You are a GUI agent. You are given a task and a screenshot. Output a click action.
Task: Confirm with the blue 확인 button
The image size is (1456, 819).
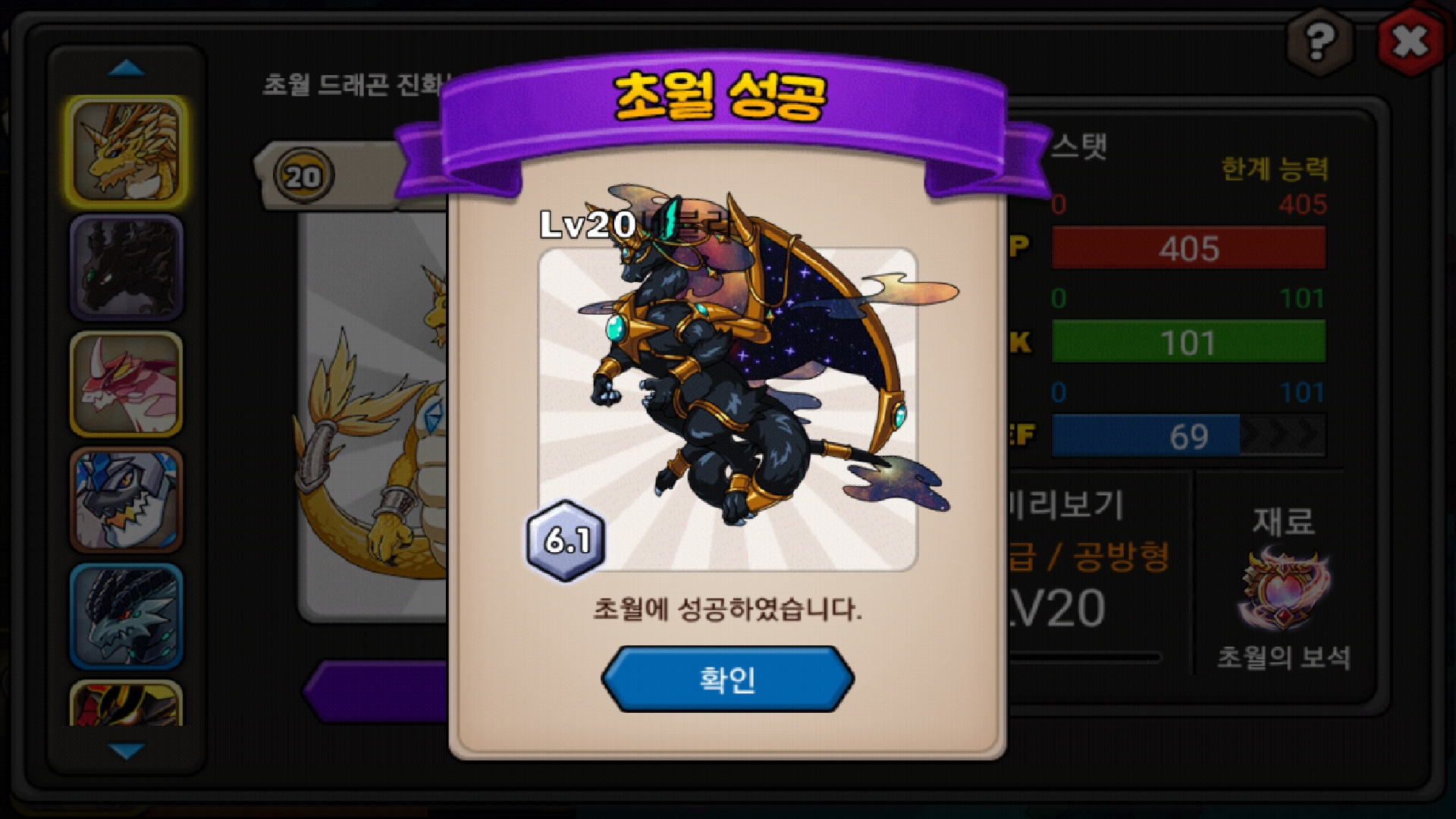pyautogui.click(x=727, y=679)
